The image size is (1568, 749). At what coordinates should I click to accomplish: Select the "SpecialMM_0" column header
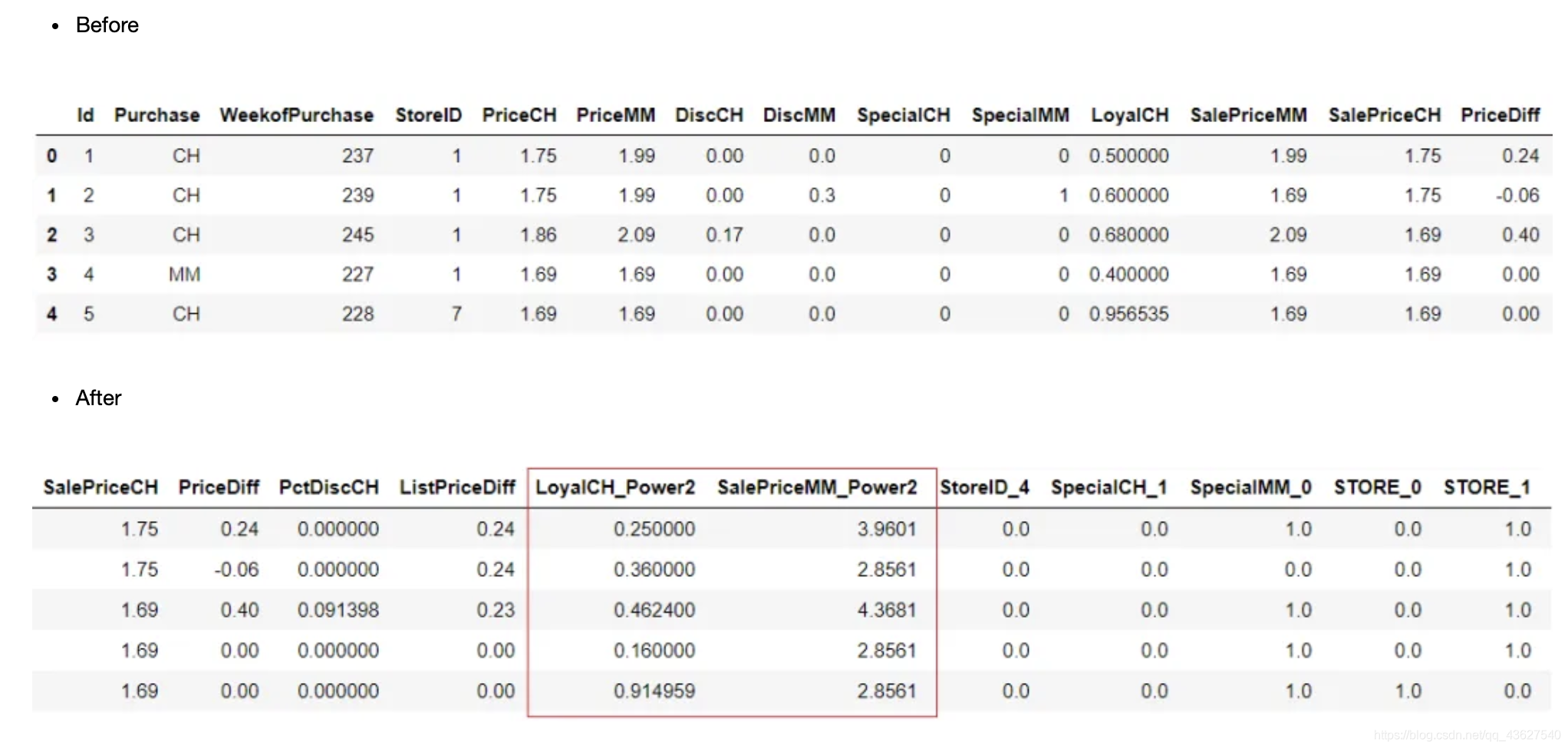(1251, 487)
